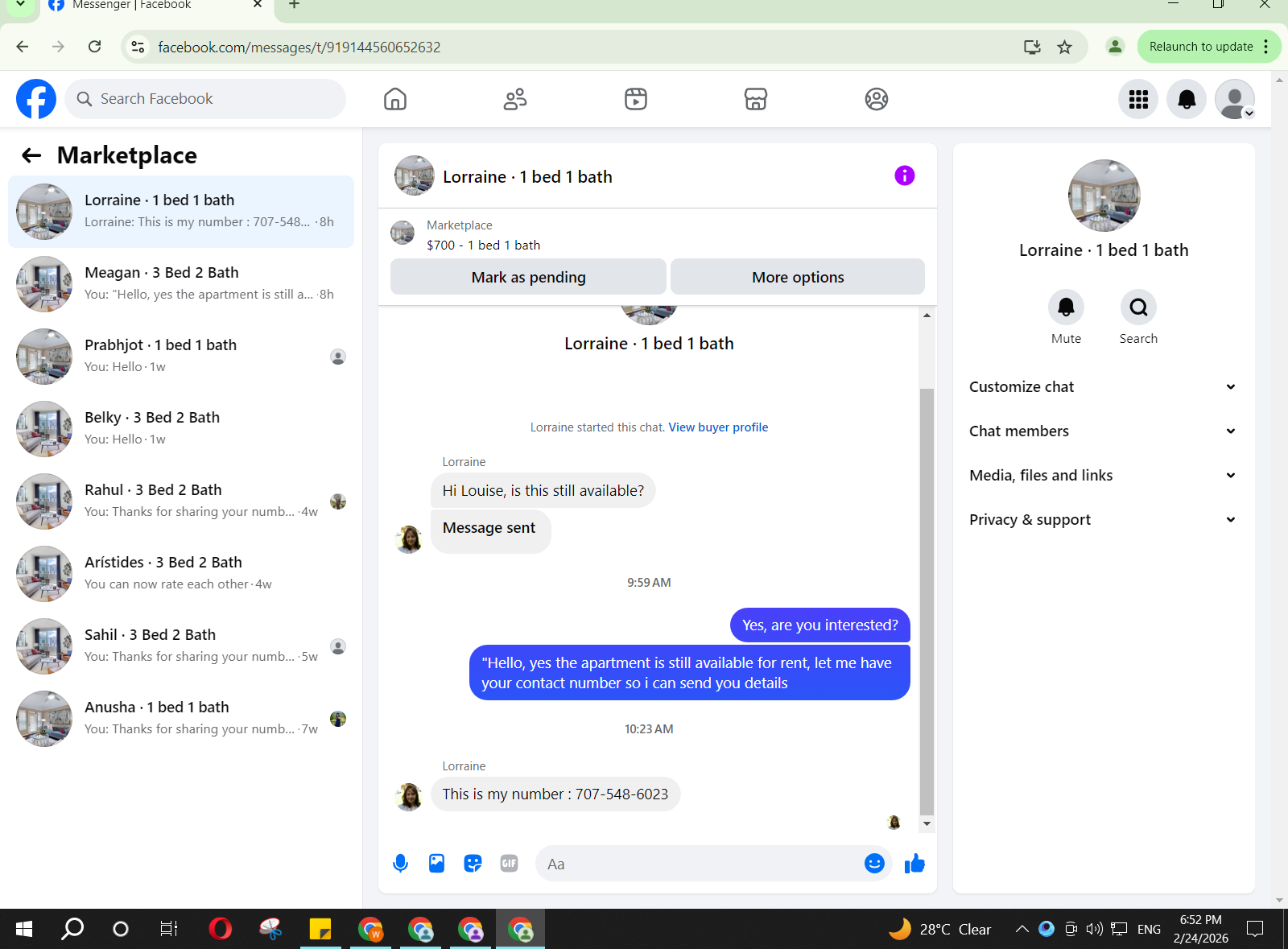The image size is (1288, 949).
Task: Open Windows Start menu
Action: coord(24,929)
